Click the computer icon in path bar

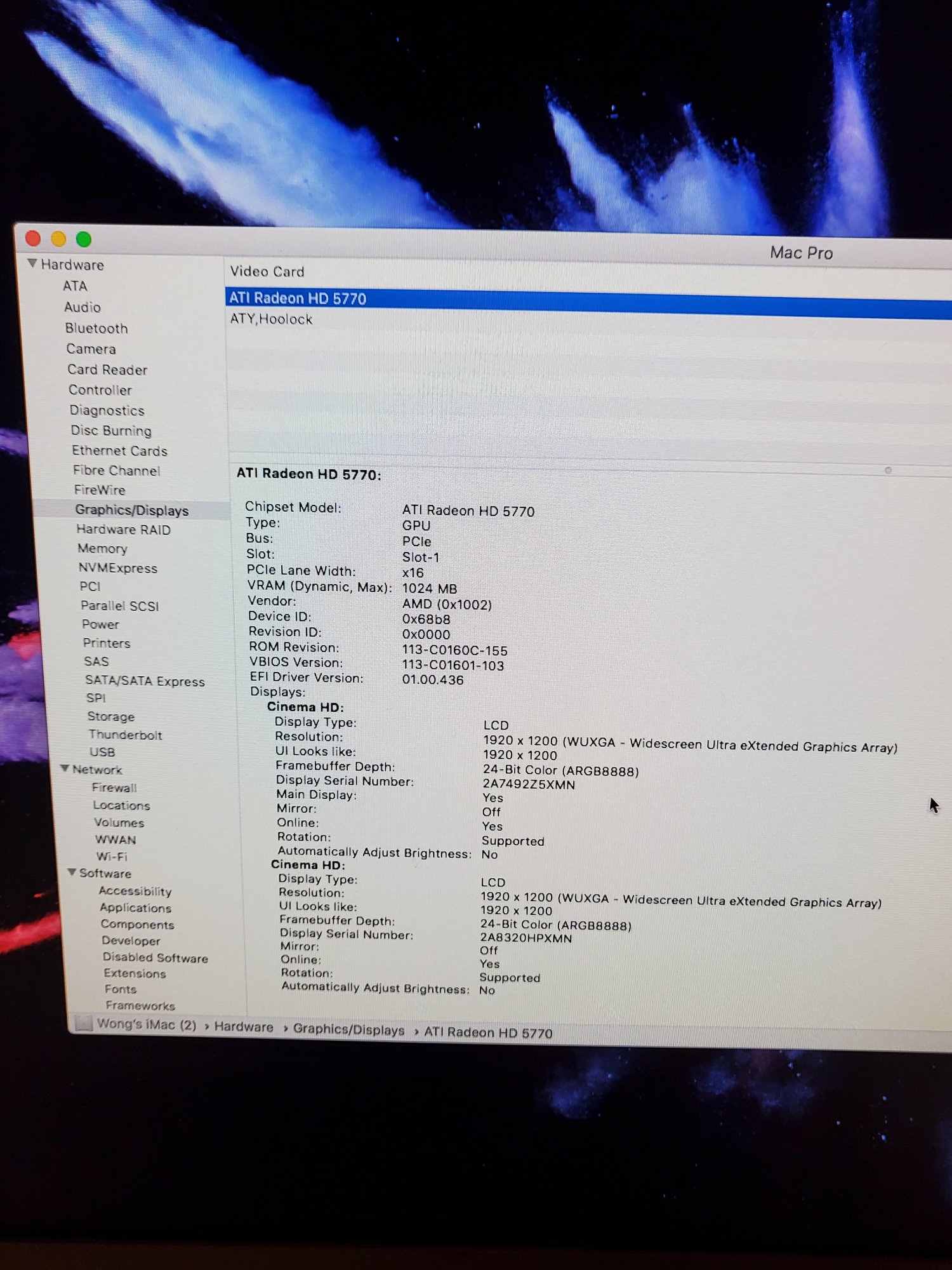coord(83,1023)
